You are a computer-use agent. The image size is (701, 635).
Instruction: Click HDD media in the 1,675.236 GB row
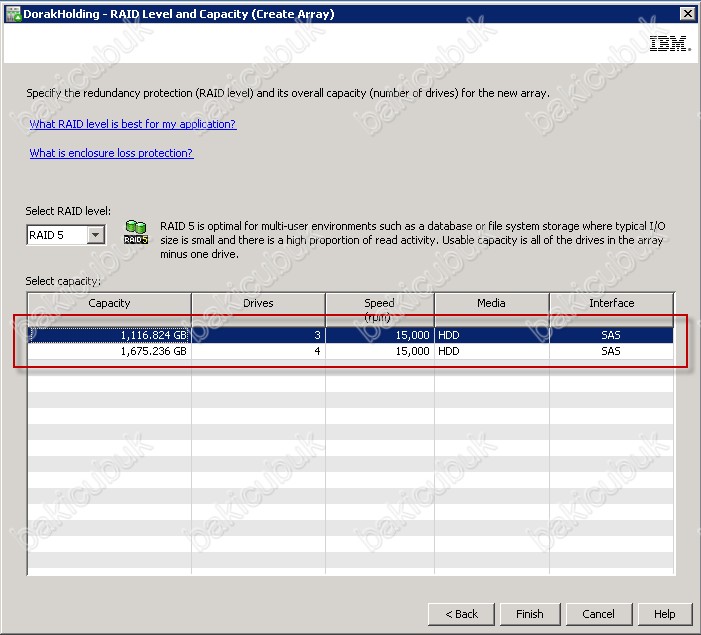[x=491, y=351]
